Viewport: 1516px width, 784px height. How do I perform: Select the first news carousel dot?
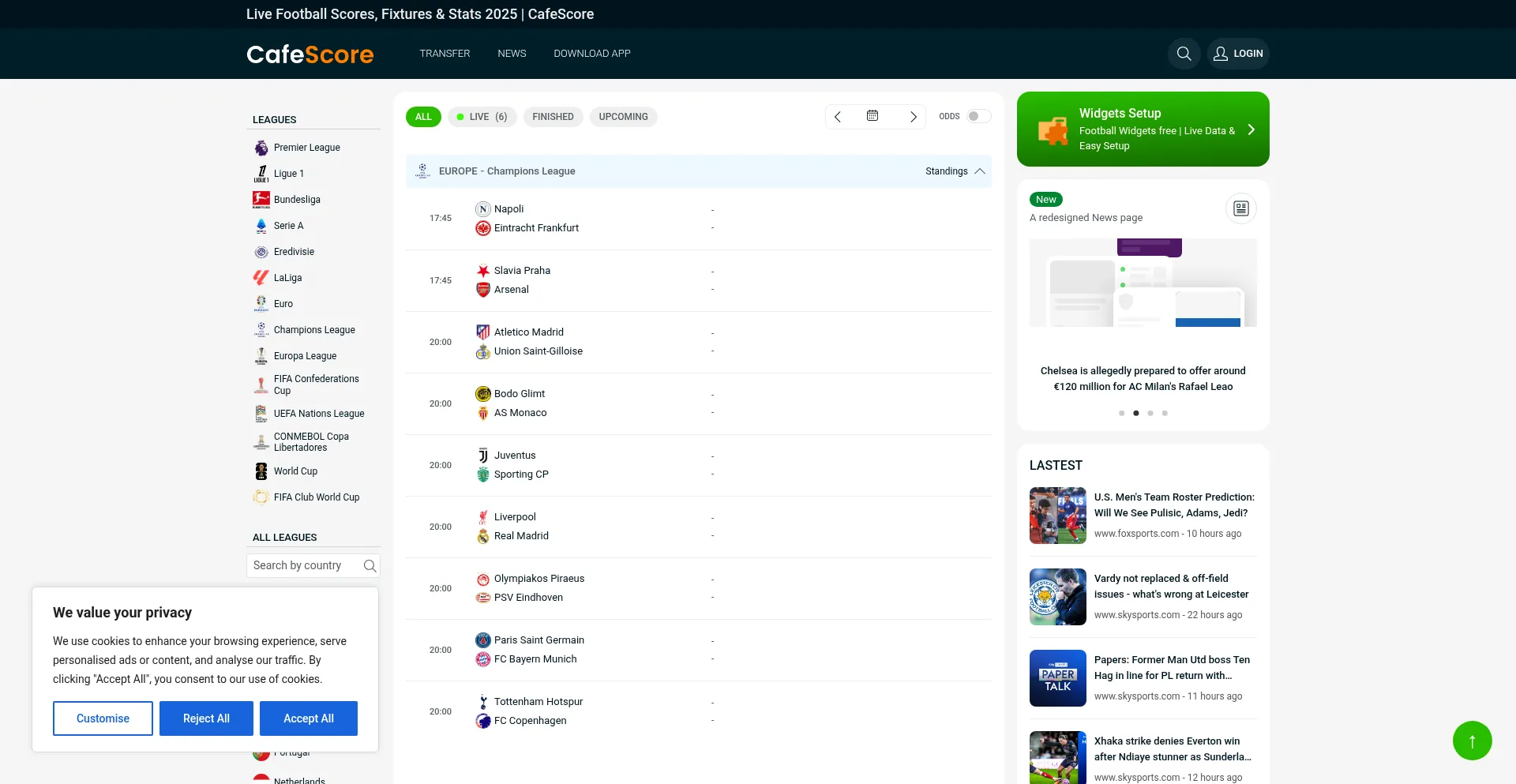(1121, 413)
